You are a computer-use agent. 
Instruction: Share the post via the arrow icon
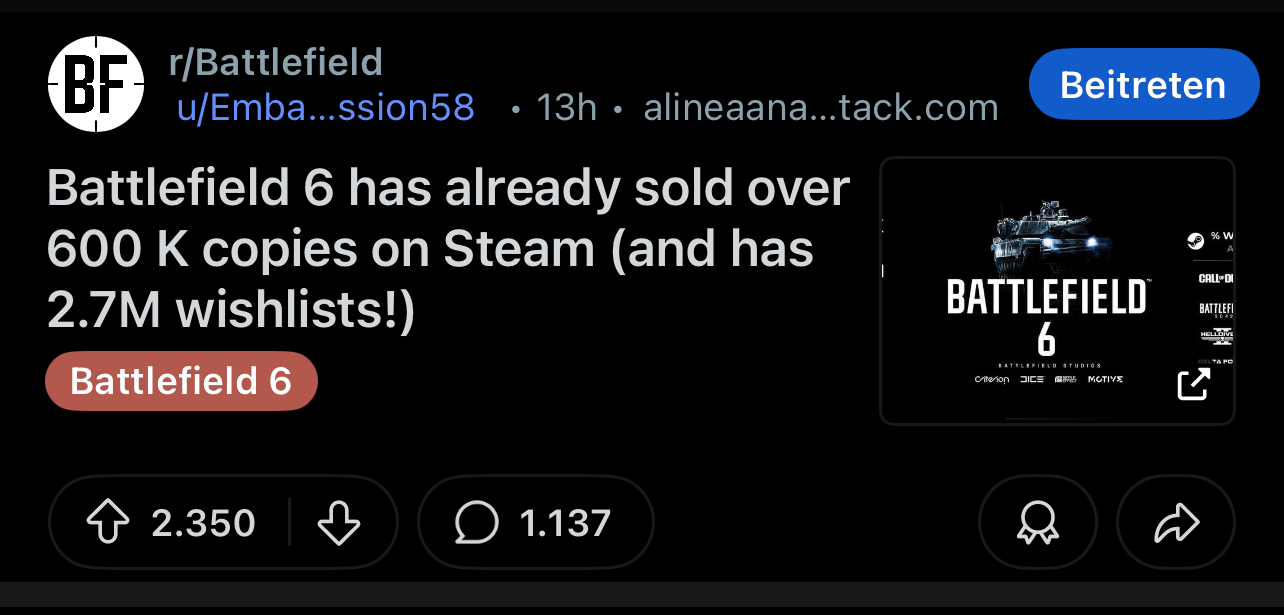click(x=1175, y=523)
